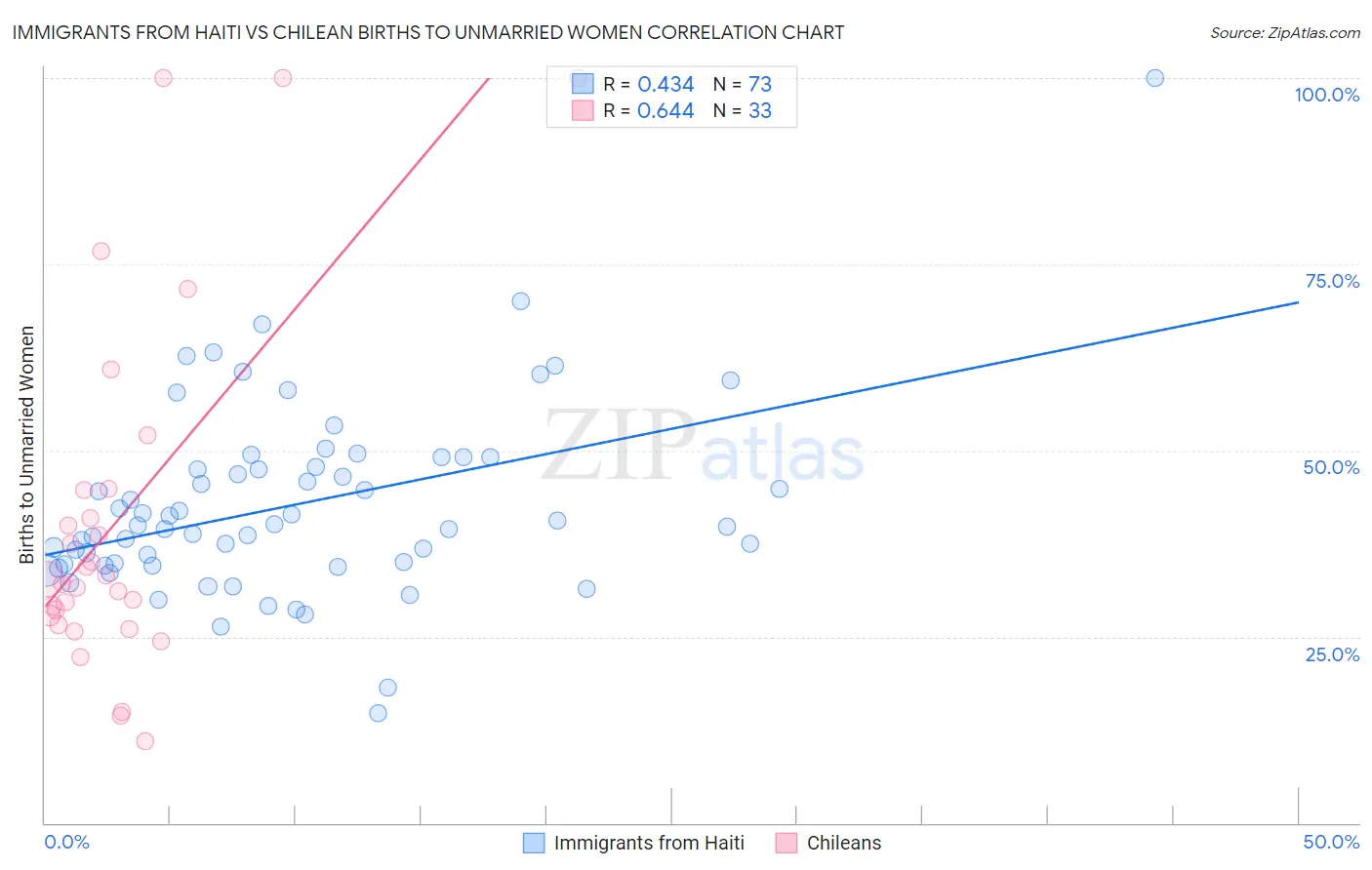The image size is (1372, 870).
Task: Select the blue swatch beside R = 0.434
Action: tap(583, 84)
